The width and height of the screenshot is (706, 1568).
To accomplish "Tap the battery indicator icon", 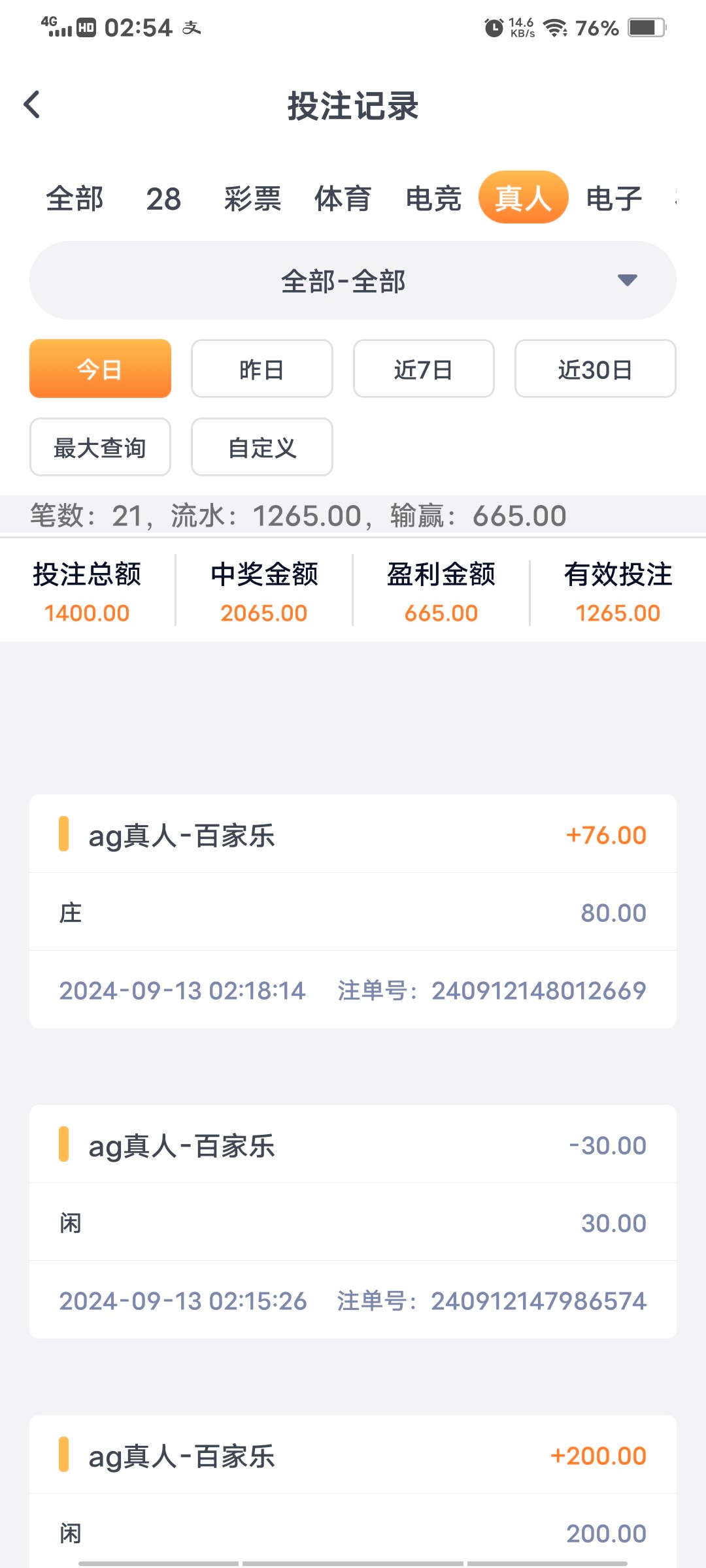I will point(646,27).
